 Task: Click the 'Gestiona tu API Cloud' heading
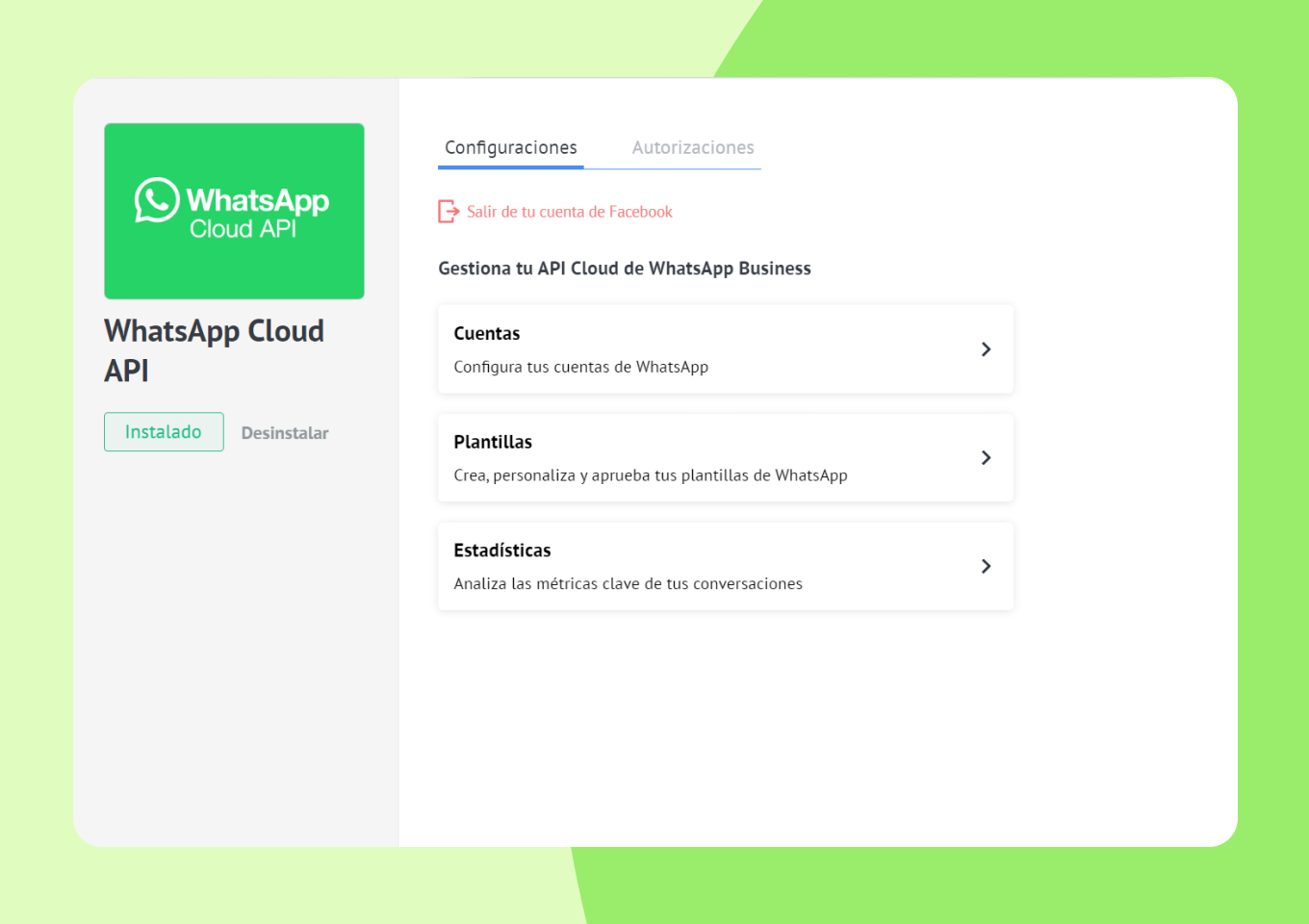click(625, 269)
